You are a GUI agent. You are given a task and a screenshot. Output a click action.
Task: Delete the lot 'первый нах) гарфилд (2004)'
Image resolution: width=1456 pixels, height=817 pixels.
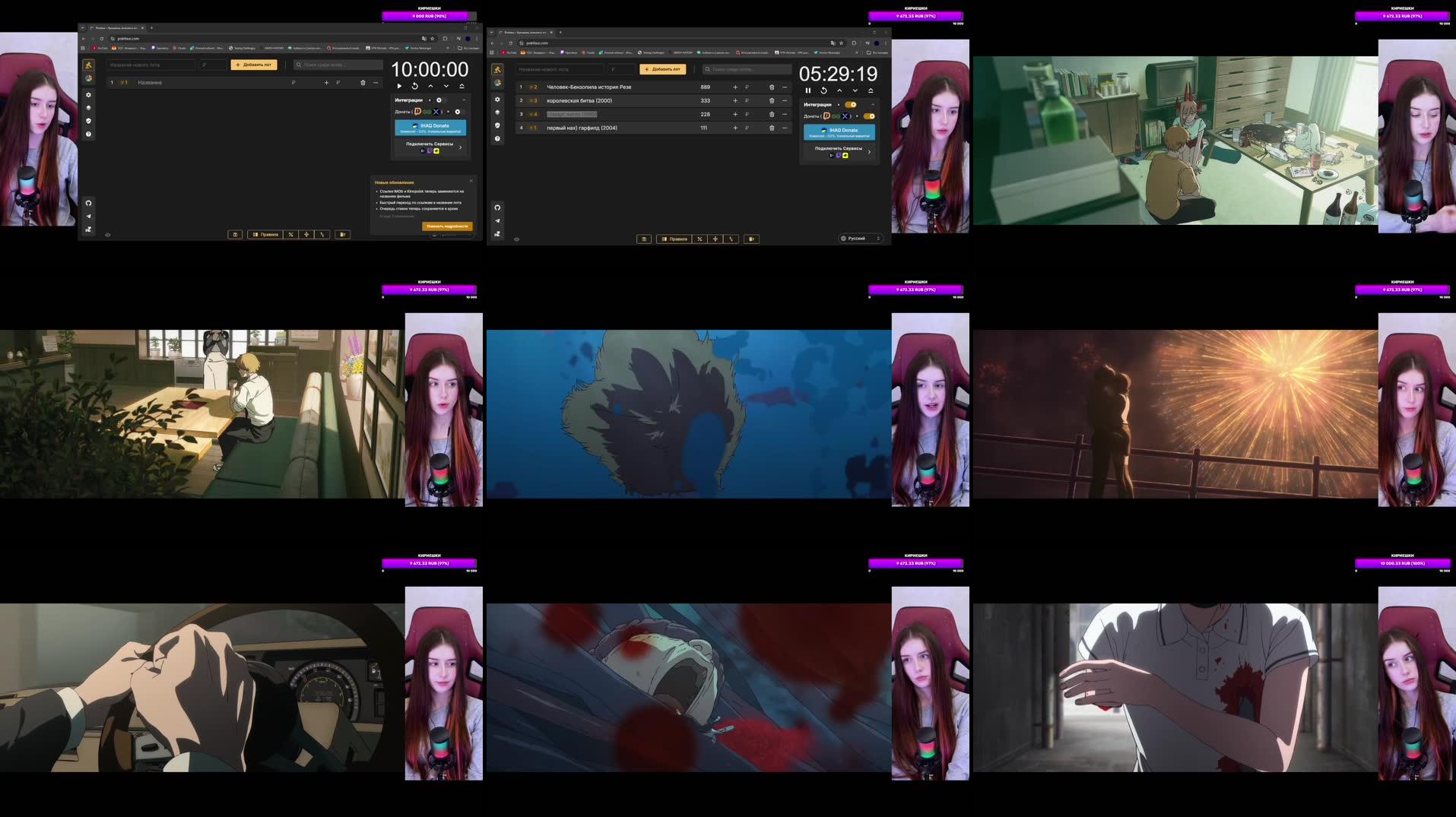pyautogui.click(x=772, y=128)
